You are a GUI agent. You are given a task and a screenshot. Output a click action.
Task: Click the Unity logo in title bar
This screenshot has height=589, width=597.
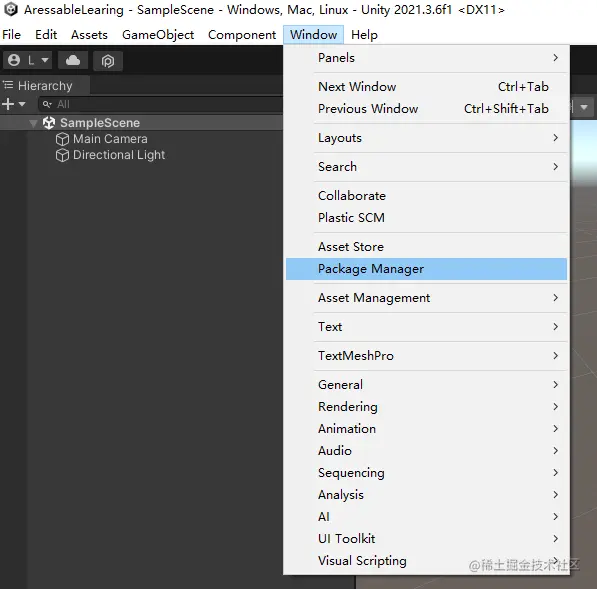click(x=11, y=10)
